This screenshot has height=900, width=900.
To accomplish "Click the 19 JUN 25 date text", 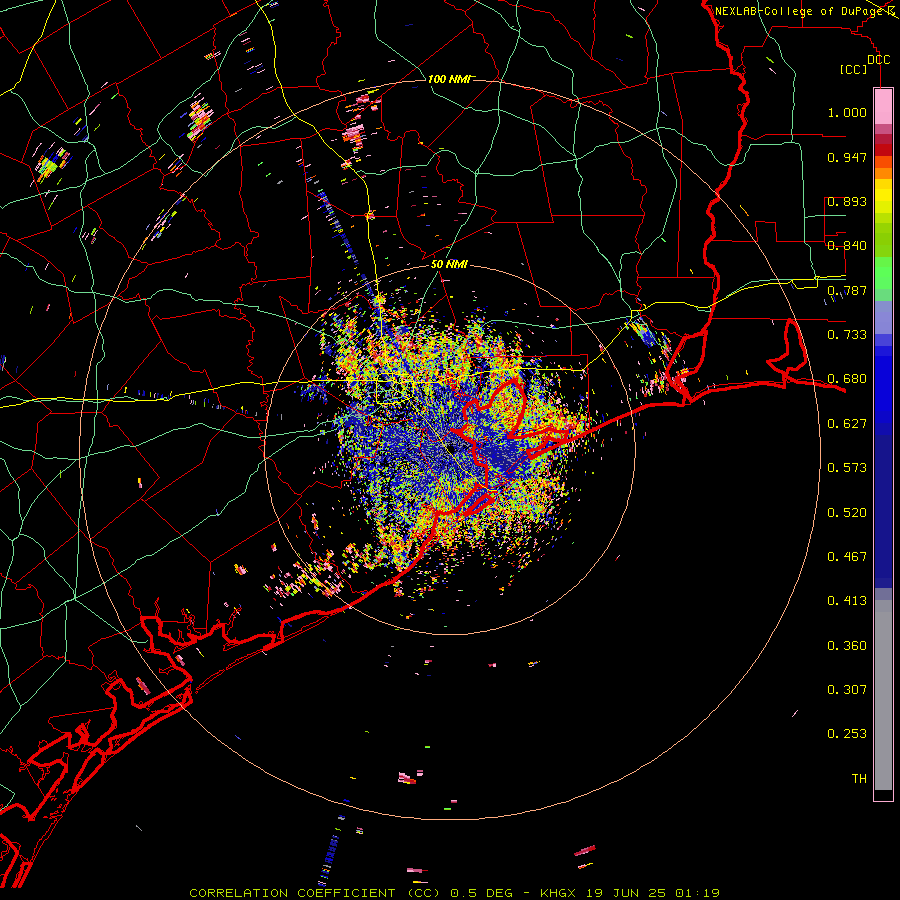I will pos(626,893).
